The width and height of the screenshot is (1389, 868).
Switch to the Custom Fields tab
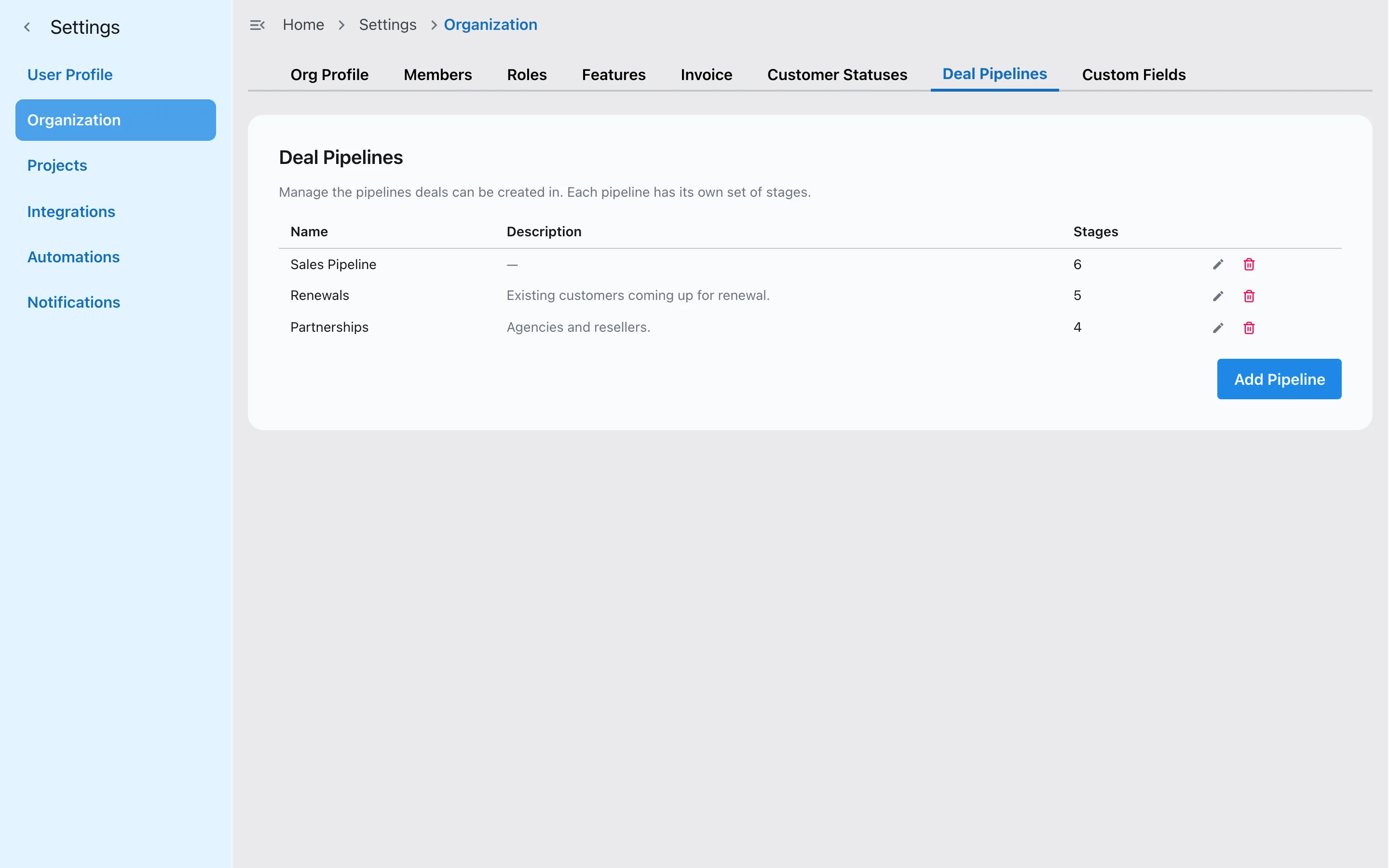(1133, 75)
